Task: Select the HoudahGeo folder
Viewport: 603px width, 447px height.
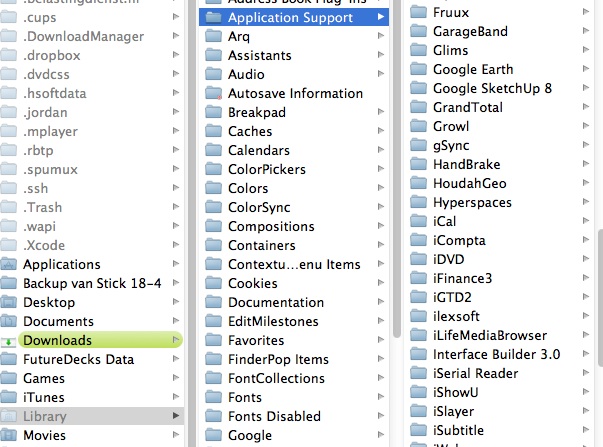Action: (500, 183)
